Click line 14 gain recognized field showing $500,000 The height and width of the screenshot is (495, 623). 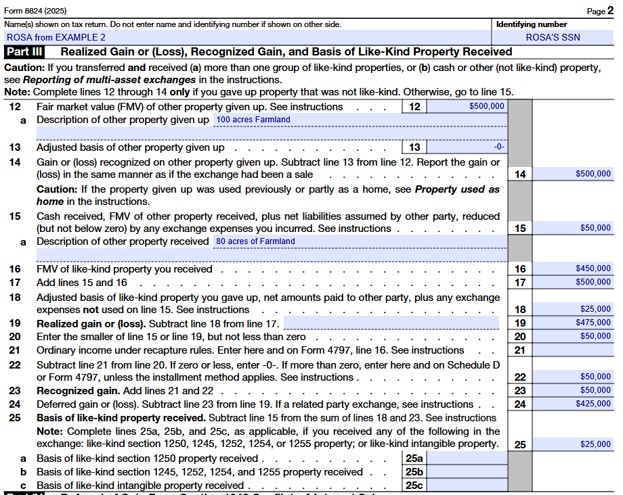coord(573,174)
